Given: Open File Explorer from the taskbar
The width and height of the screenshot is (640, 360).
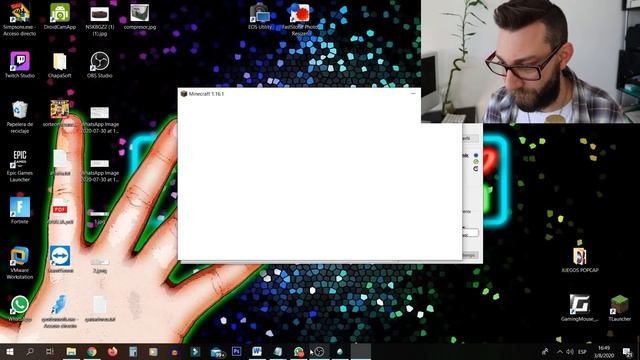Looking at the screenshot, I should pyautogui.click(x=71, y=351).
